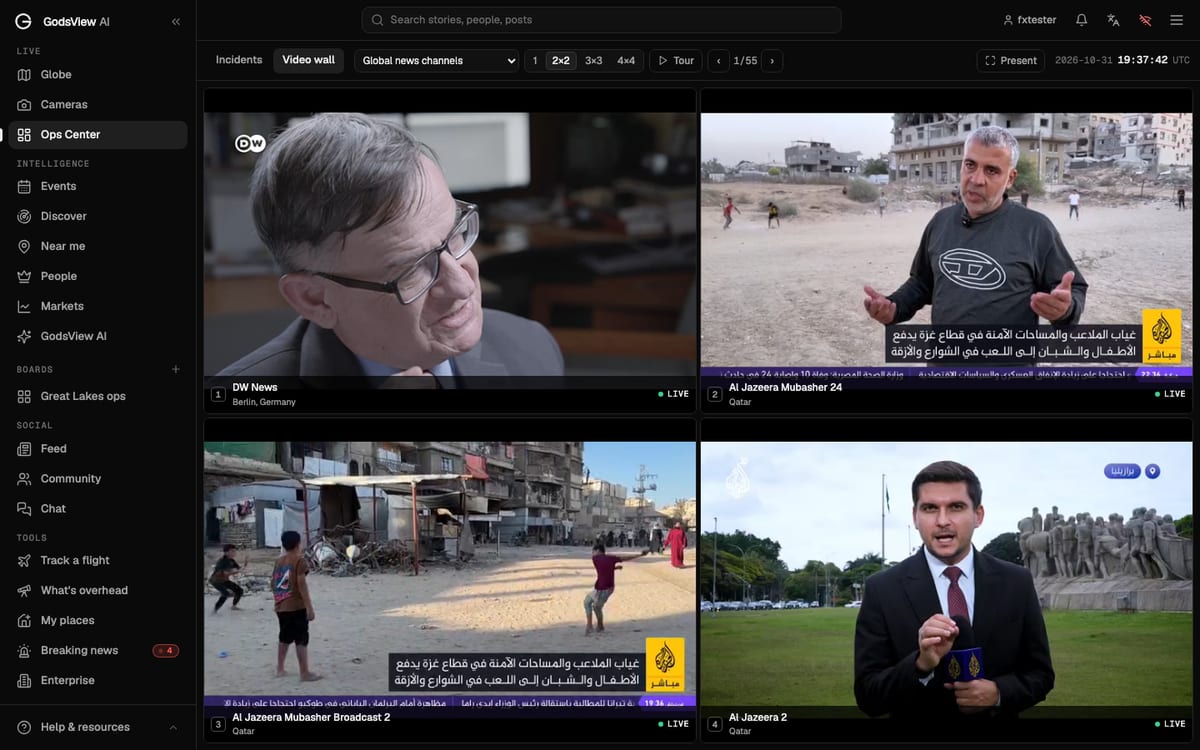Open GodsView AI assistant in the sidebar

click(x=97, y=336)
